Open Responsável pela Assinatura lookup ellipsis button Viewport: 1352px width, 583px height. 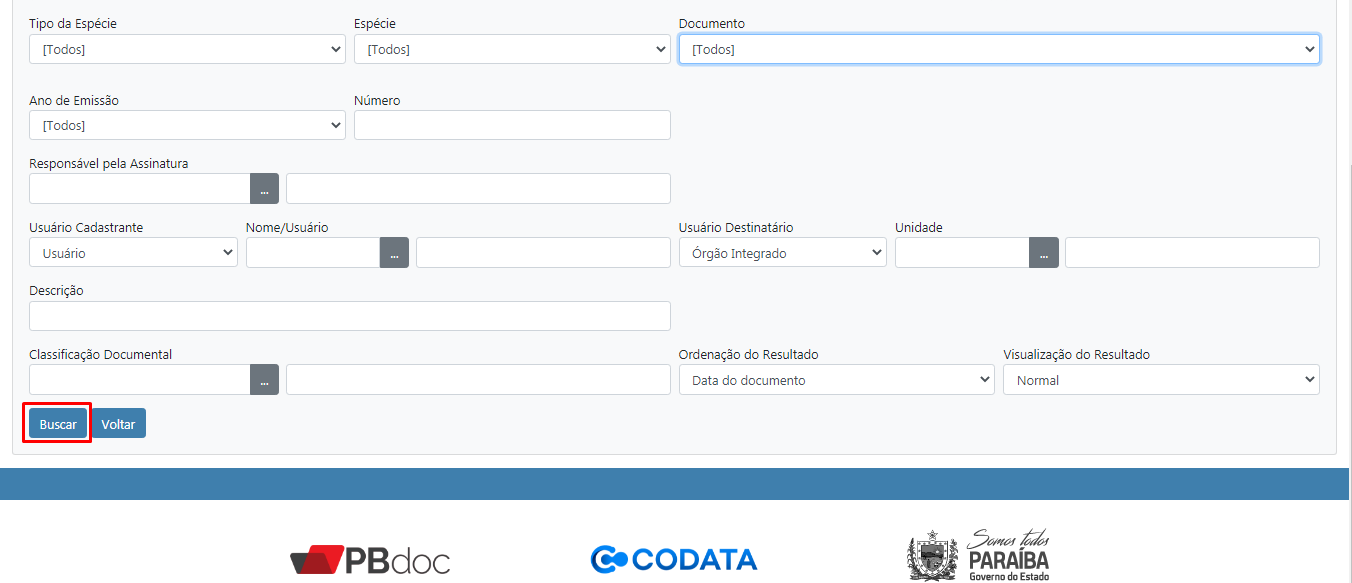(x=264, y=189)
